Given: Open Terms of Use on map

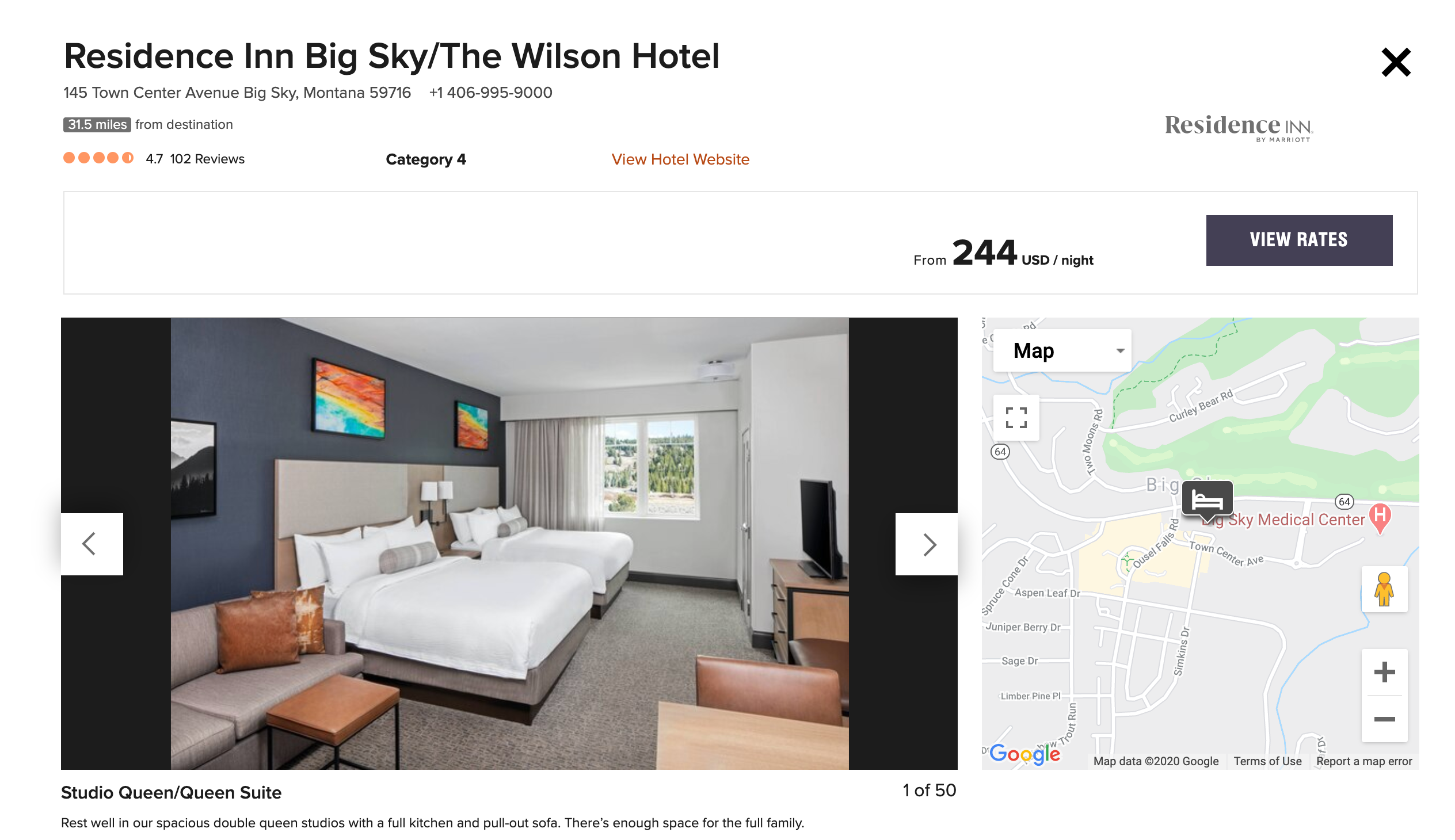Looking at the screenshot, I should (x=1267, y=761).
